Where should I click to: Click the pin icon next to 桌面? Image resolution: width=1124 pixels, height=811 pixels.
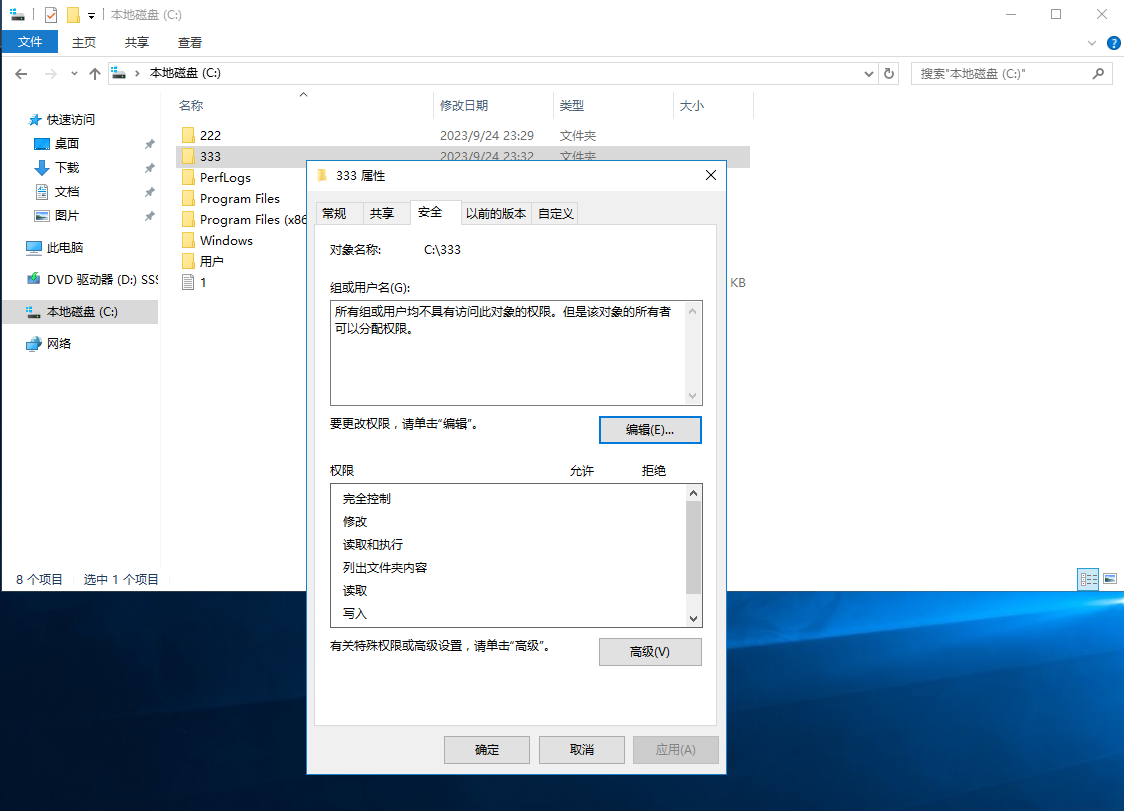pyautogui.click(x=149, y=144)
